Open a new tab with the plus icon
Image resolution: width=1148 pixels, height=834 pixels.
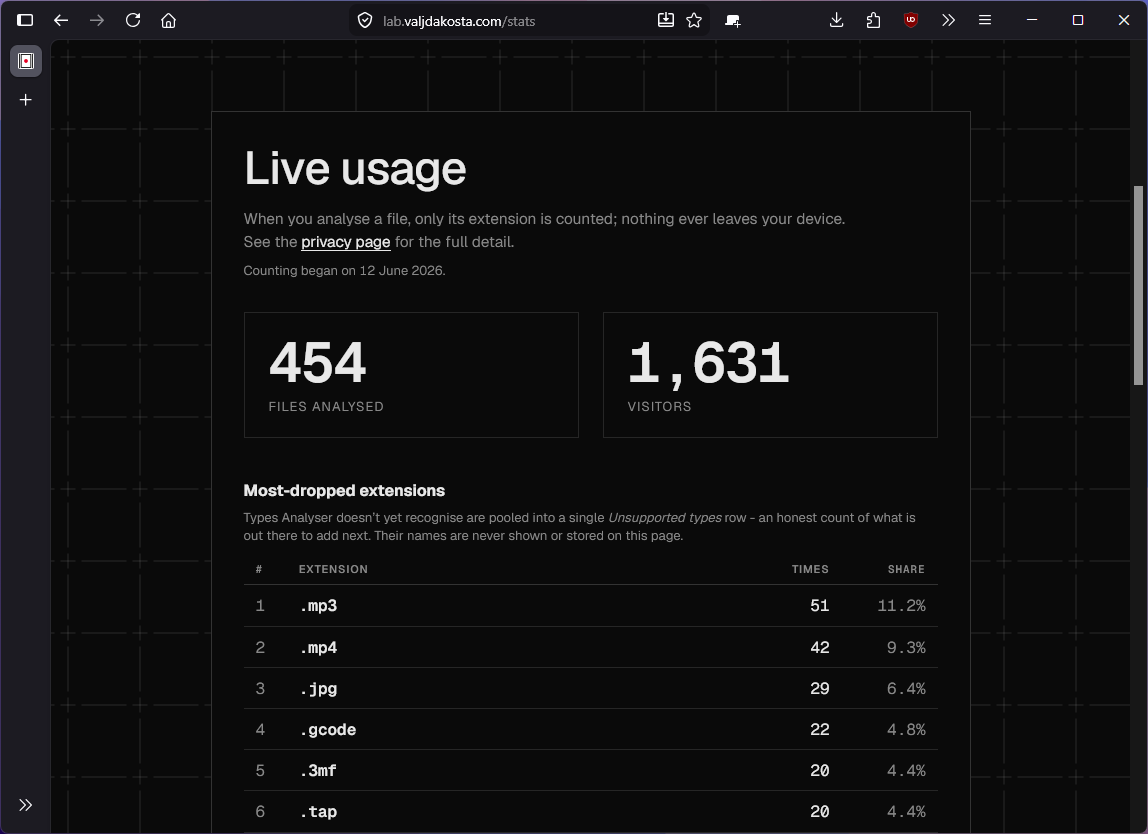point(26,100)
